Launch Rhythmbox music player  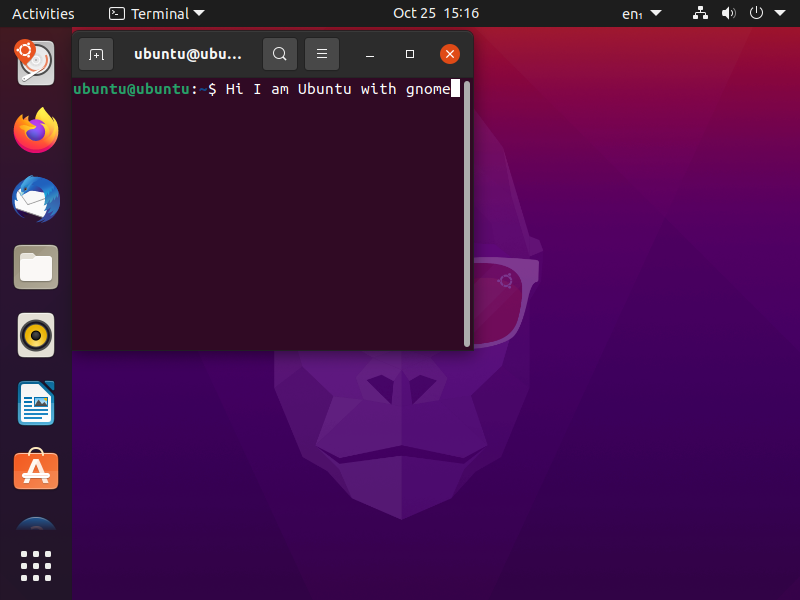point(36,335)
